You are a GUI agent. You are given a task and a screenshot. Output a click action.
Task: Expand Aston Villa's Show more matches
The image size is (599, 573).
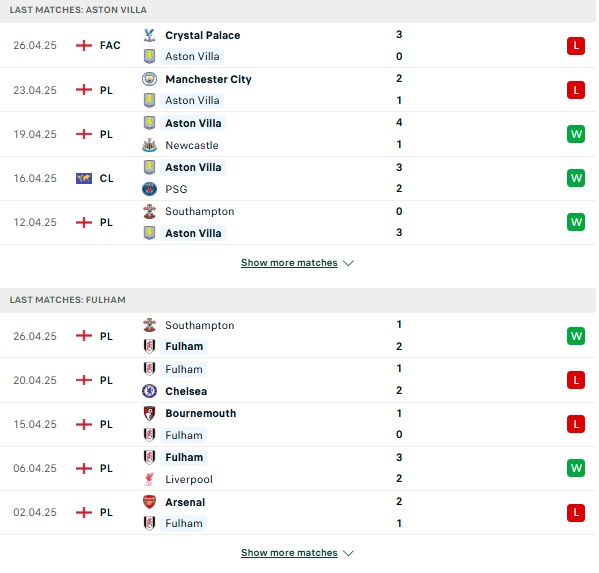click(289, 263)
